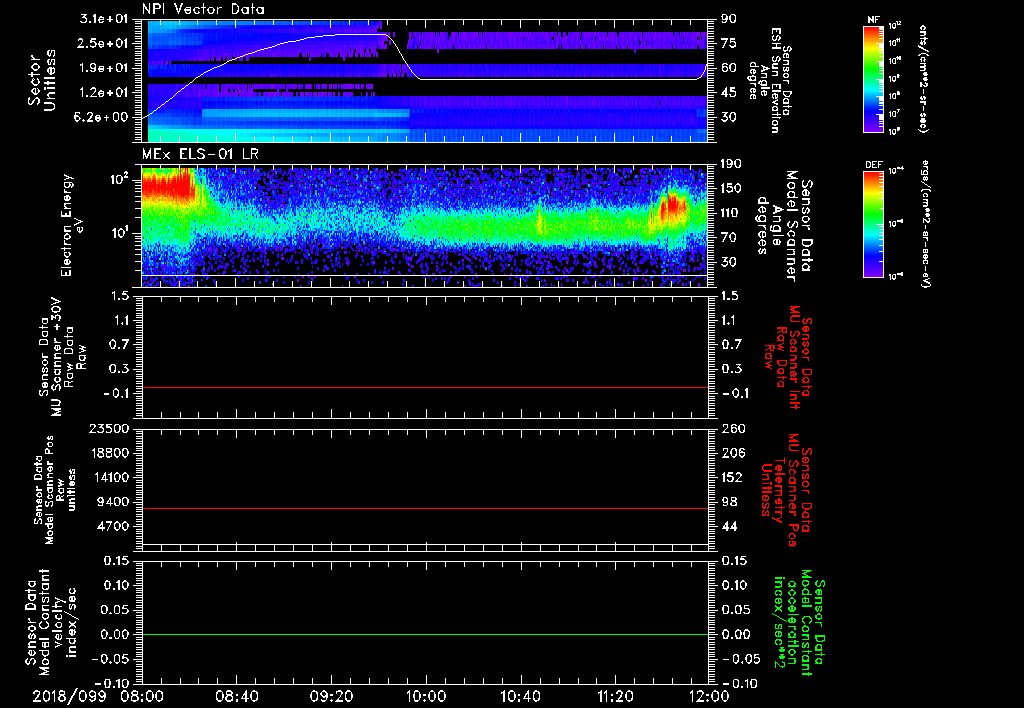Click the 'MEx ELS-01 LR' panel title
The width and height of the screenshot is (1024, 708).
pyautogui.click(x=199, y=155)
